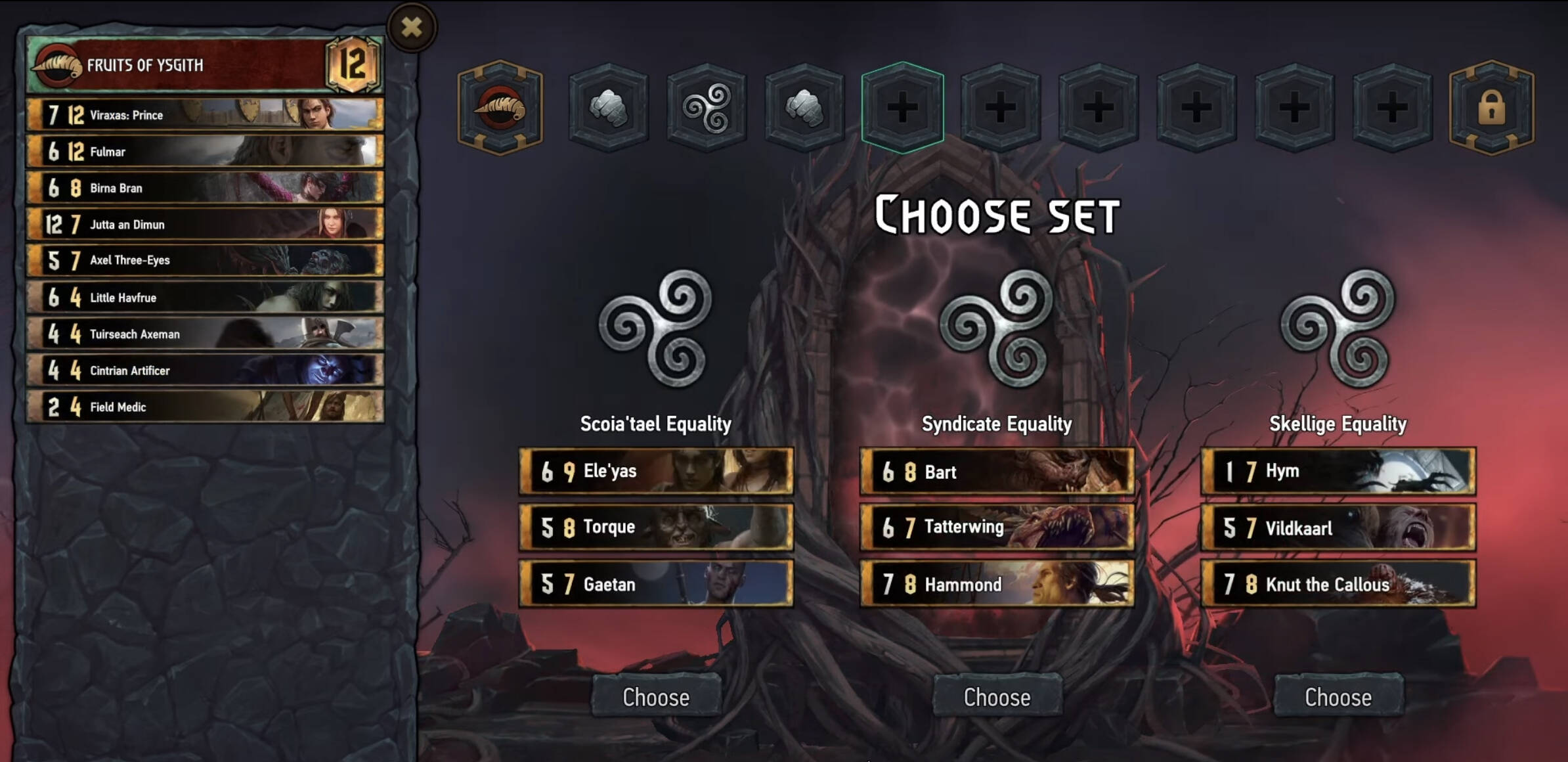Open the Fruits of Ysgith deck header
This screenshot has width=1568, height=762.
click(x=205, y=64)
